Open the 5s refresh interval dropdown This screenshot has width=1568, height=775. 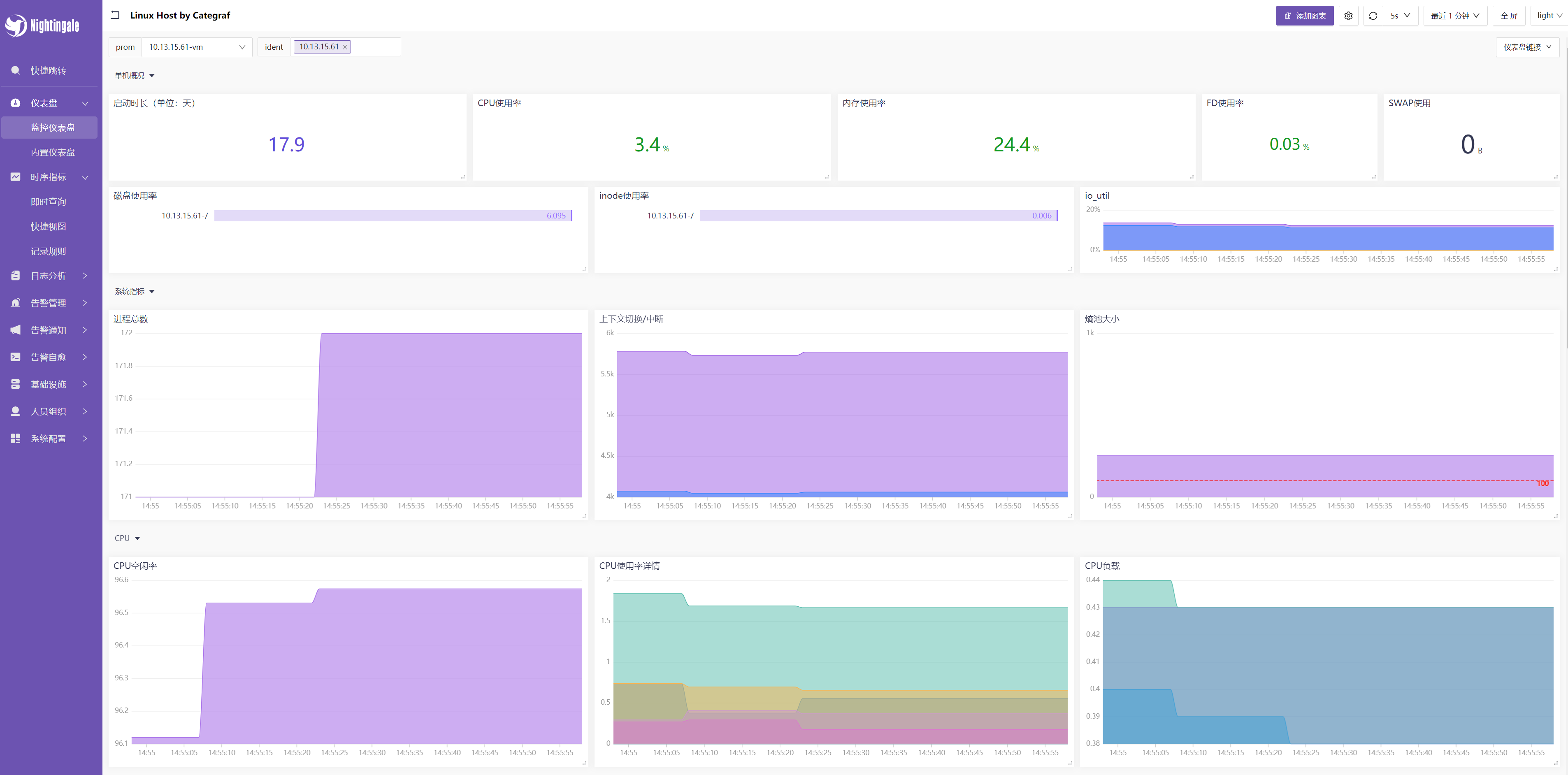tap(1400, 16)
